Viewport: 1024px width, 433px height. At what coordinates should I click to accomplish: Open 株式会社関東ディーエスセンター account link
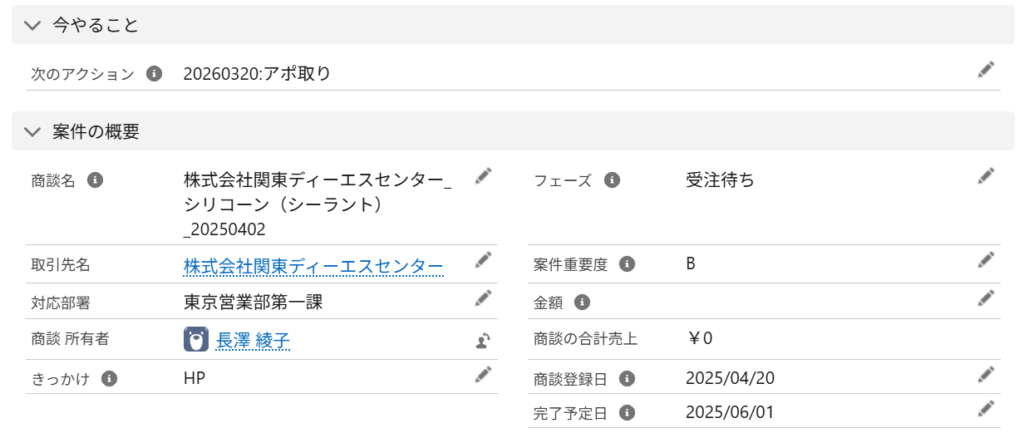point(313,265)
